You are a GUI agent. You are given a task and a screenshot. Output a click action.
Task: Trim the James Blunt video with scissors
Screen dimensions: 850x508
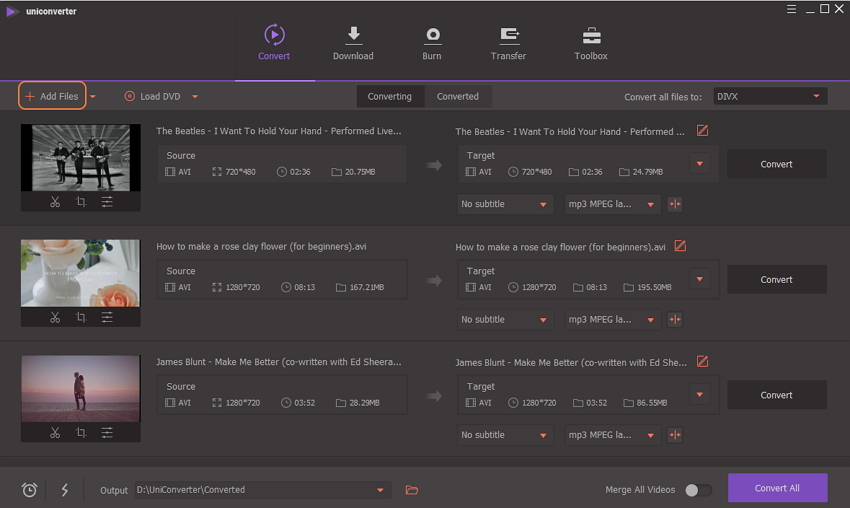pyautogui.click(x=55, y=433)
